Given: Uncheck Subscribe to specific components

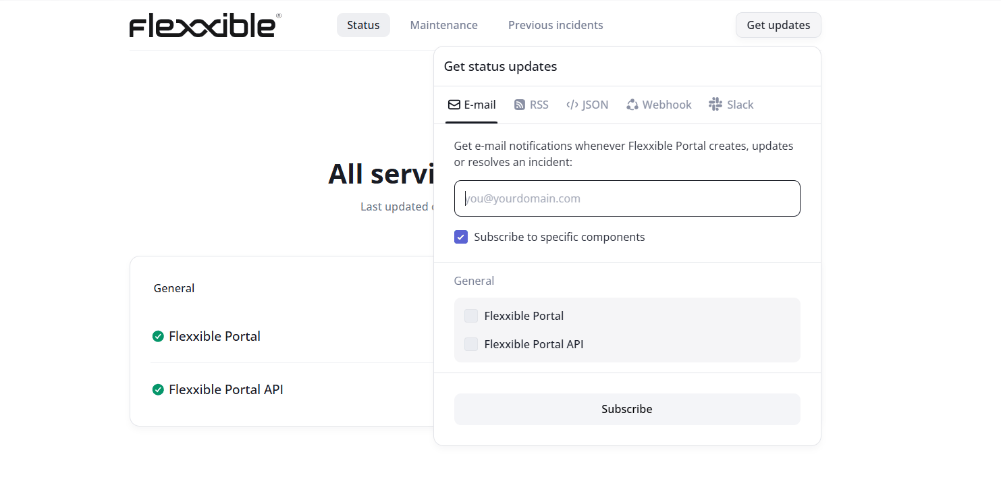Looking at the screenshot, I should [x=461, y=237].
